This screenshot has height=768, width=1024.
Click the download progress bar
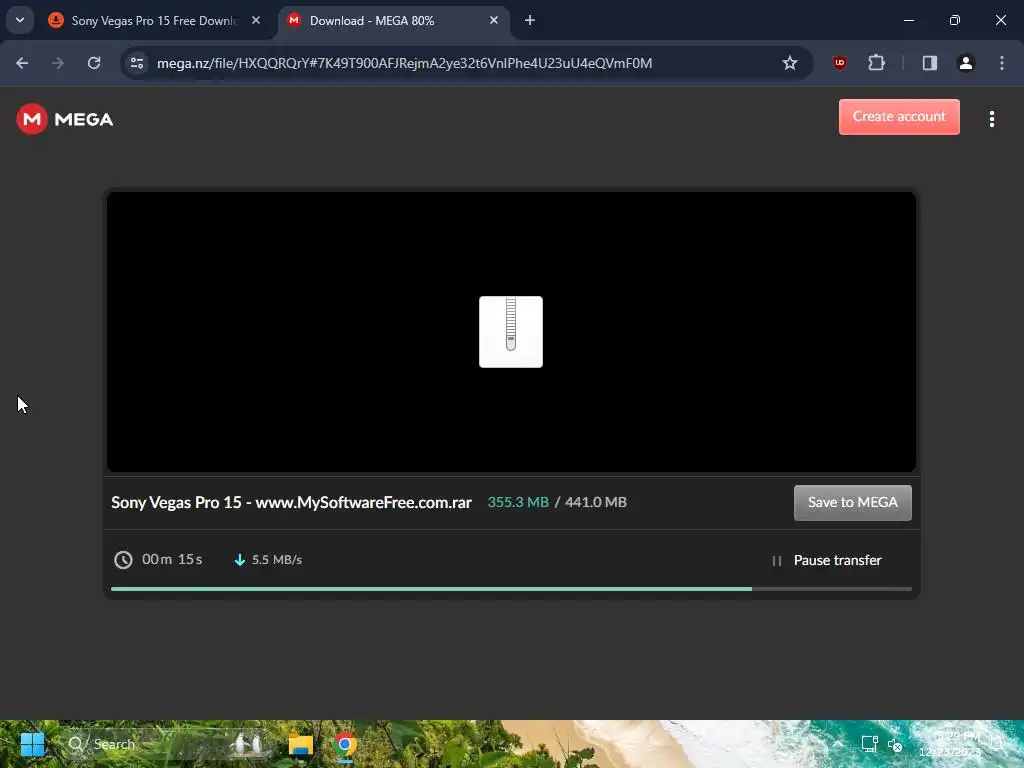pos(511,589)
